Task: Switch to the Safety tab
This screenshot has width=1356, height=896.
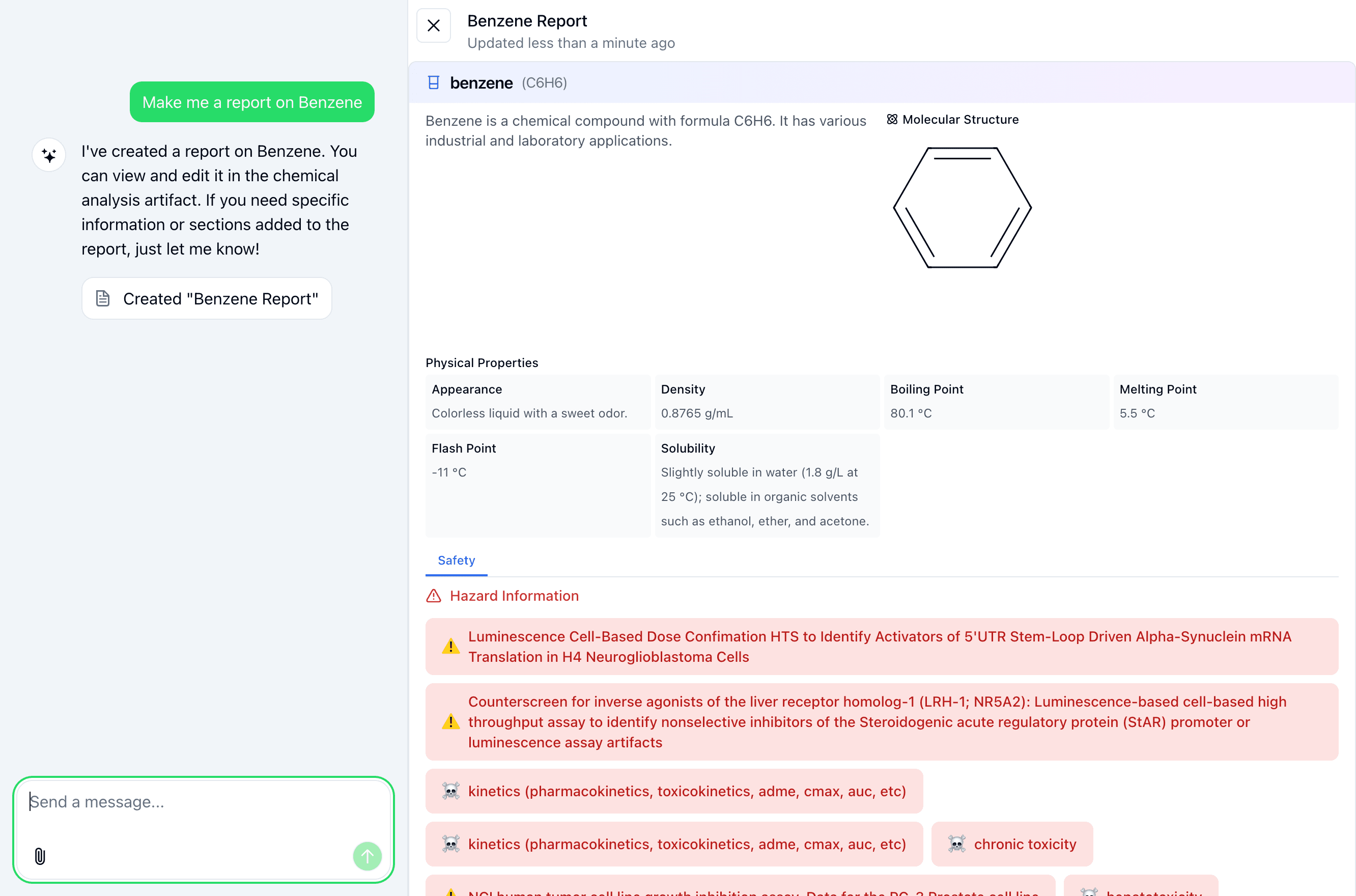Action: tap(456, 561)
